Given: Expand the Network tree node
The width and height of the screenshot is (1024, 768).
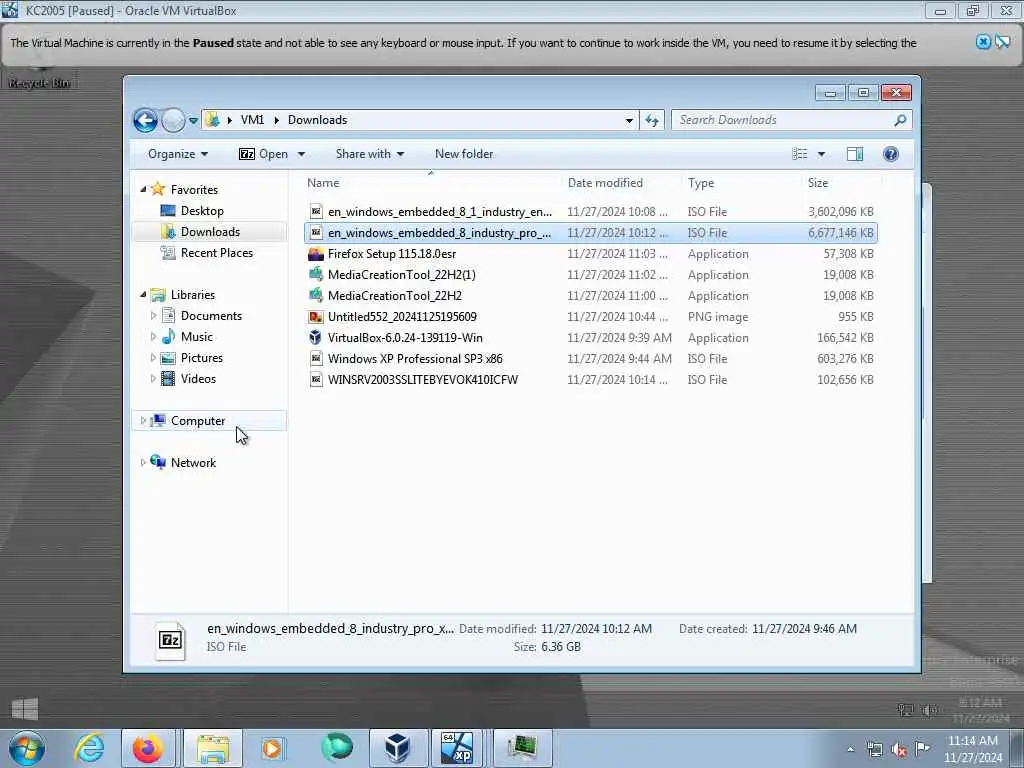Looking at the screenshot, I should tap(143, 462).
